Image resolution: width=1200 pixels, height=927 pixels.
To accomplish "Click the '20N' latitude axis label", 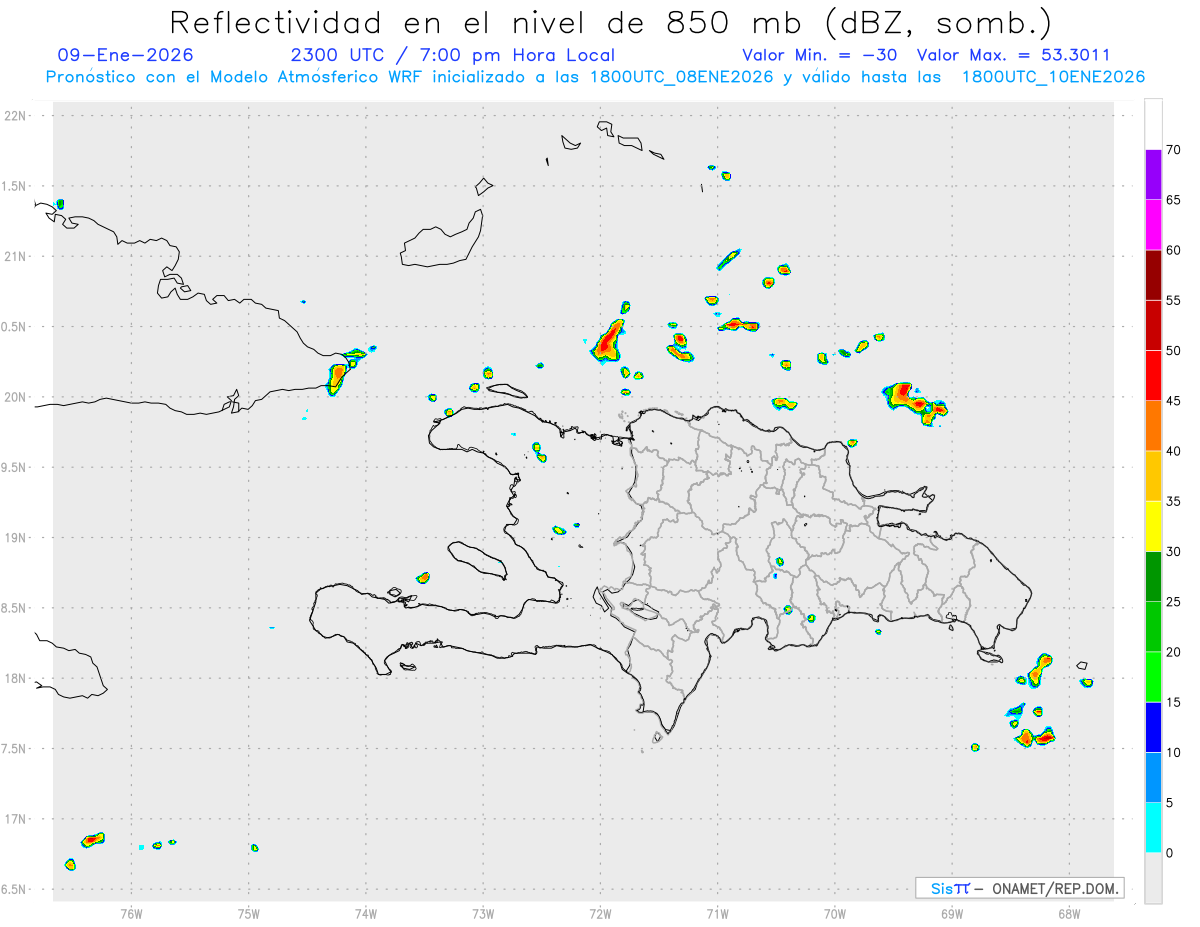I will (16, 397).
